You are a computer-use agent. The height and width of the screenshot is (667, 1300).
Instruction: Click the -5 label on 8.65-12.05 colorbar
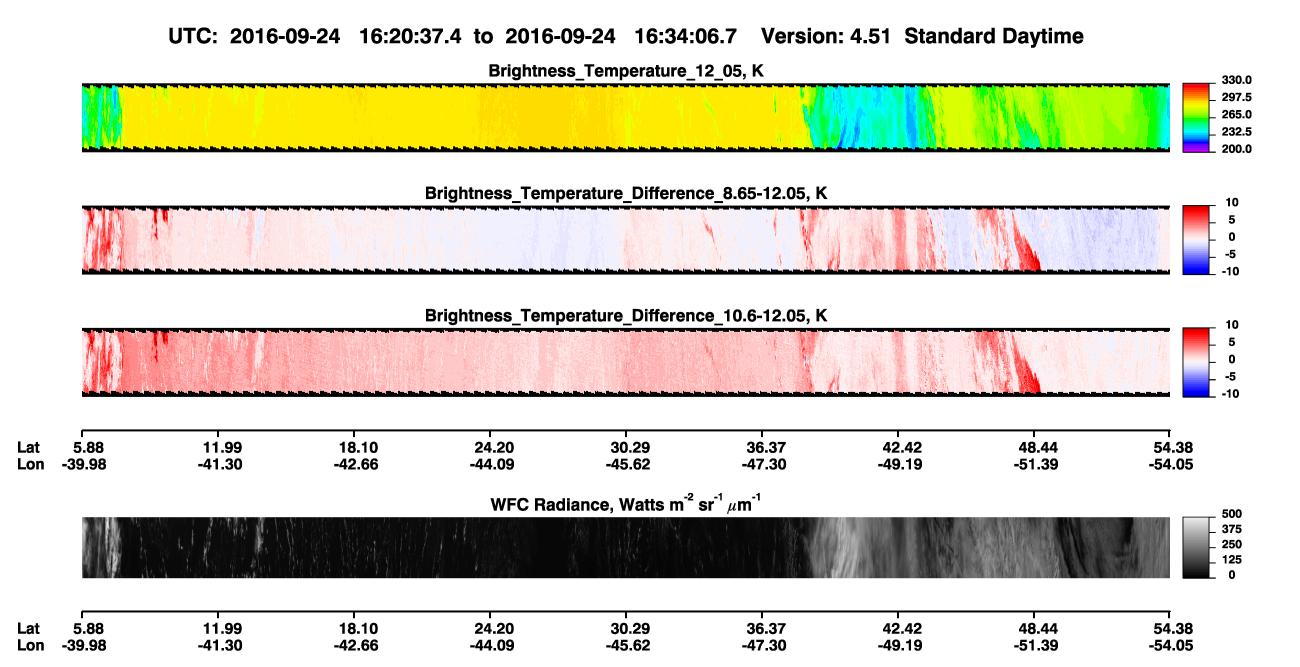[x=1230, y=254]
